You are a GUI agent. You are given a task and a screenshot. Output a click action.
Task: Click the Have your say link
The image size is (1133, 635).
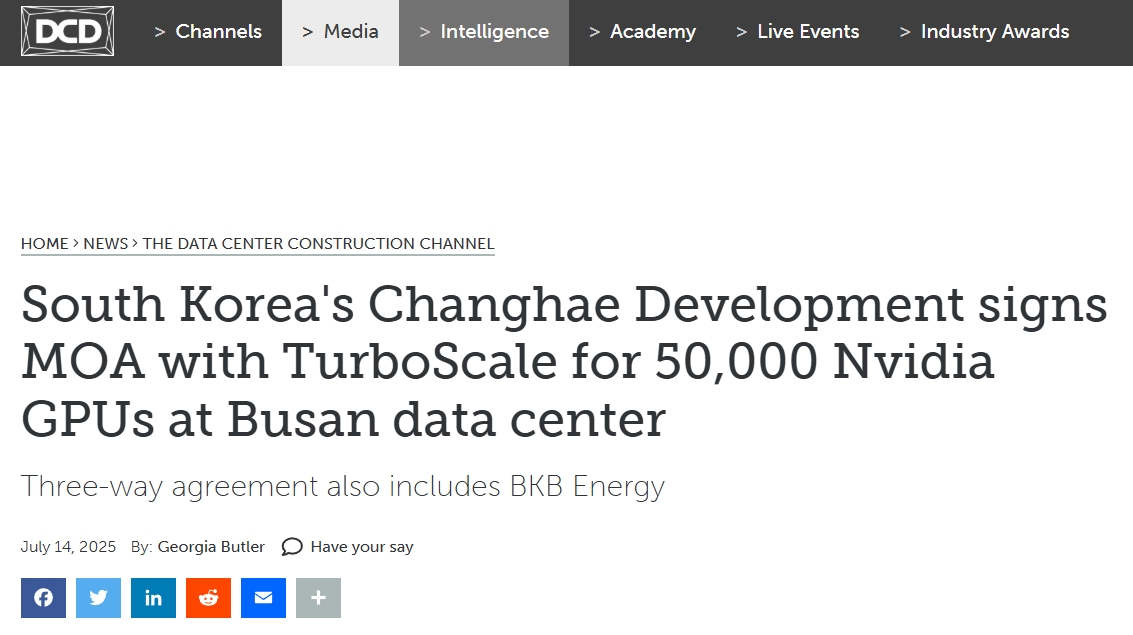tap(362, 547)
